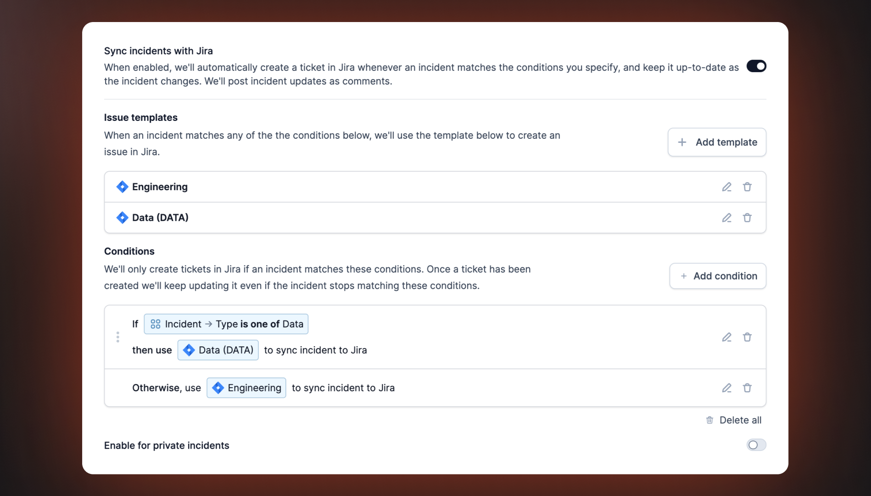Viewport: 871px width, 496px height.
Task: Delete the Incident Type condition rule
Action: point(747,337)
